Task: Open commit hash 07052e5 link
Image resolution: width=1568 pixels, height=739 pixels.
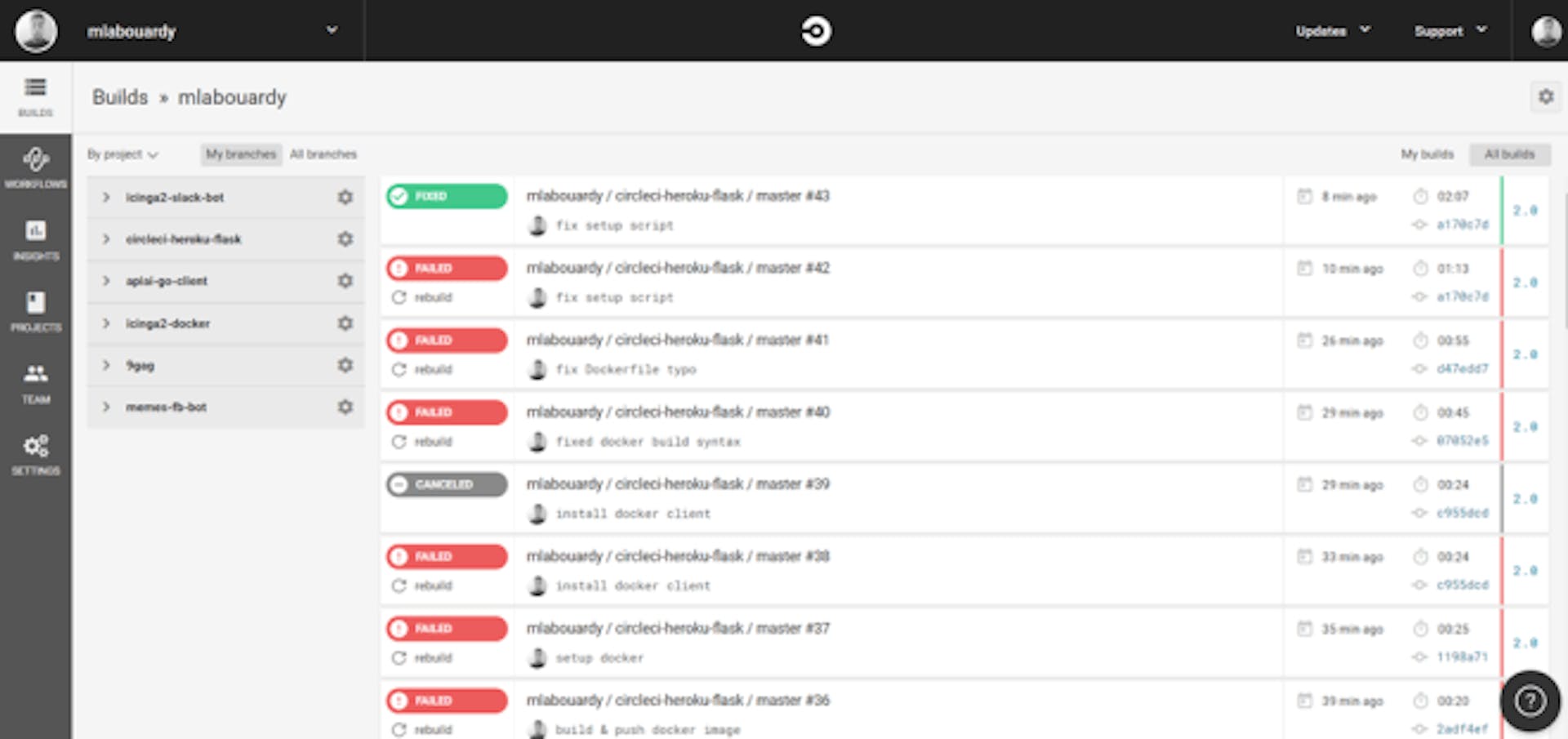Action: click(x=1463, y=441)
